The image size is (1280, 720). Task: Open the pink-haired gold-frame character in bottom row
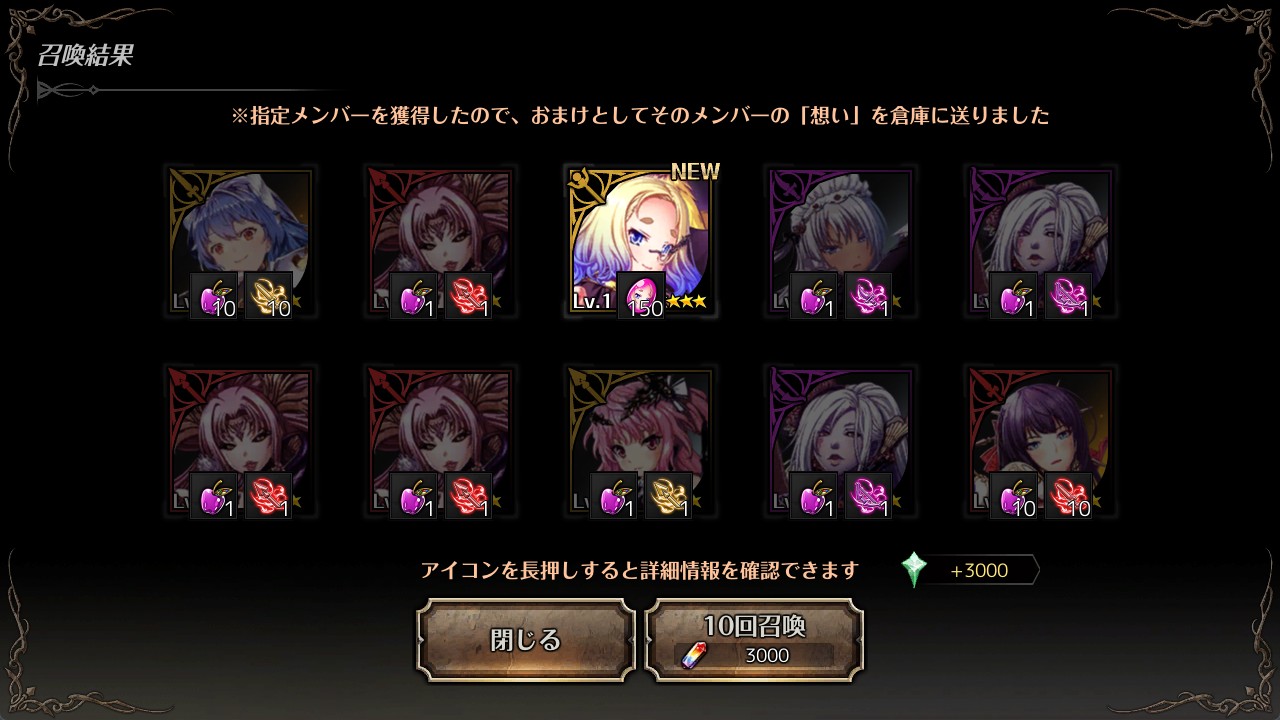[x=640, y=442]
